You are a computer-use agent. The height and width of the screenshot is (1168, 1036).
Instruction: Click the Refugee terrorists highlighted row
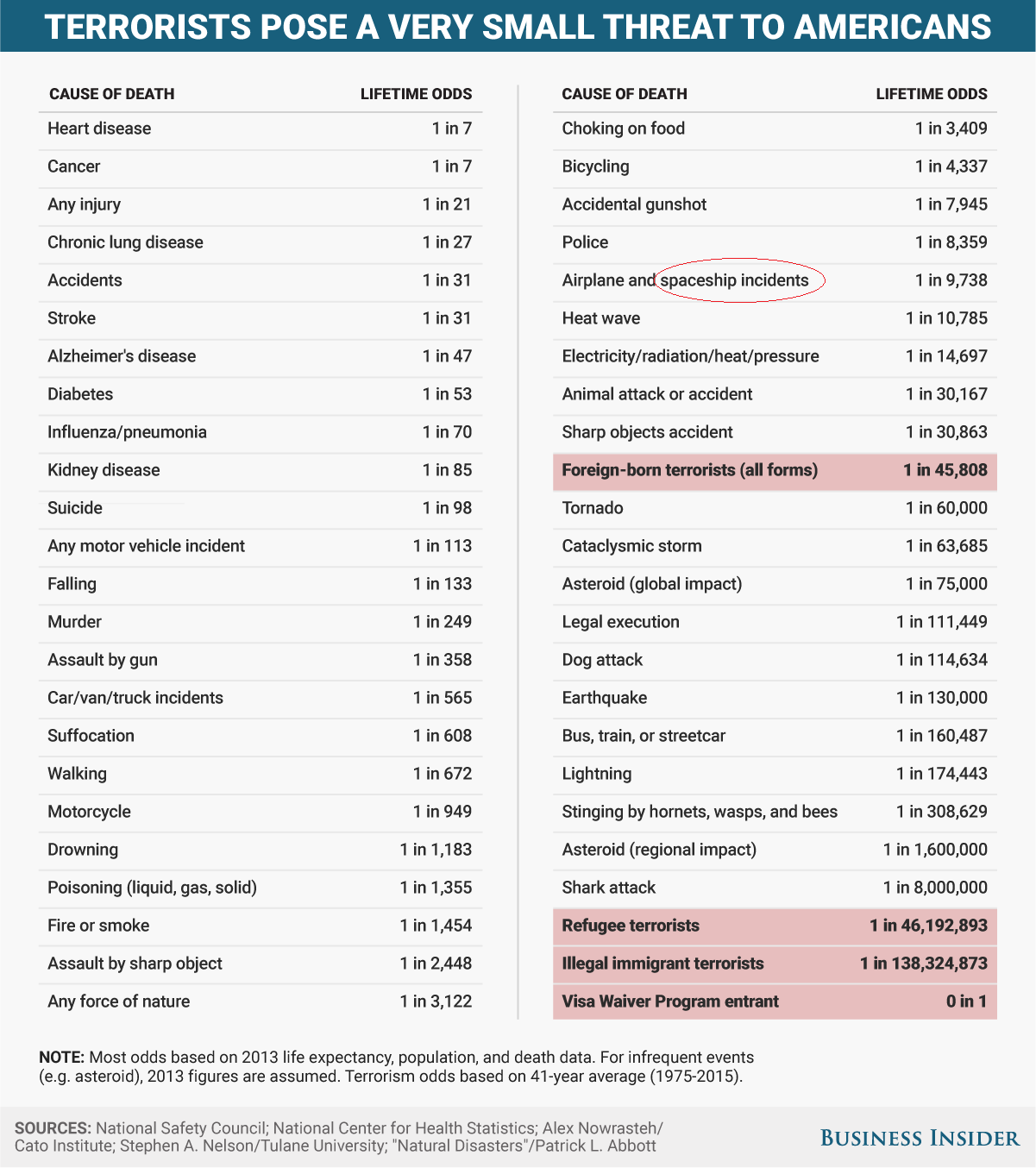point(775,926)
